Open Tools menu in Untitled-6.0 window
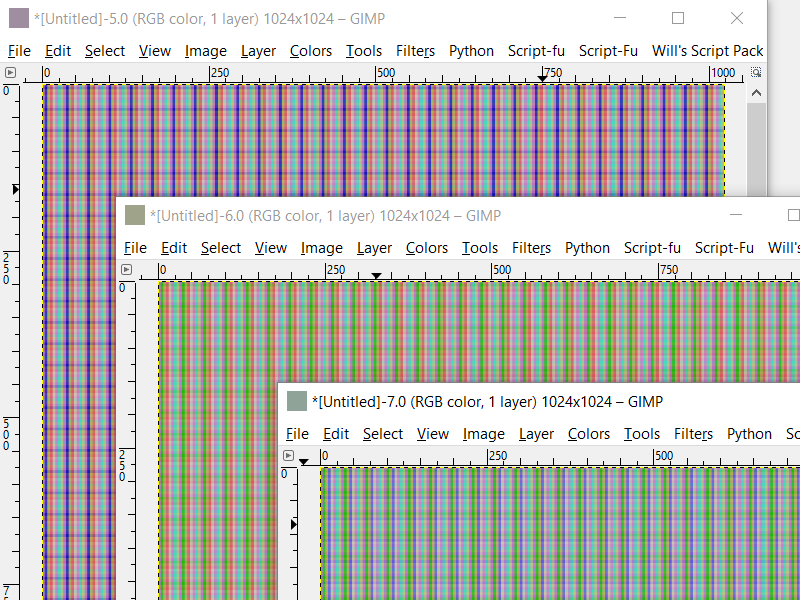Screen dimensions: 800x600 [480, 248]
